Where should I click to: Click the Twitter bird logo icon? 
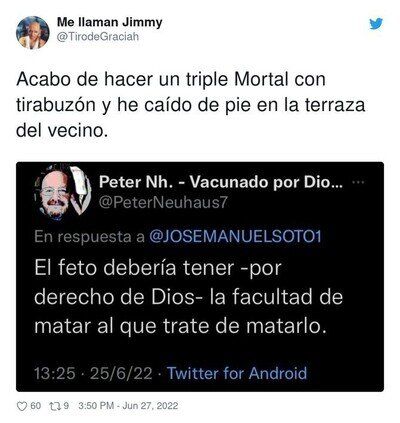coord(376,24)
